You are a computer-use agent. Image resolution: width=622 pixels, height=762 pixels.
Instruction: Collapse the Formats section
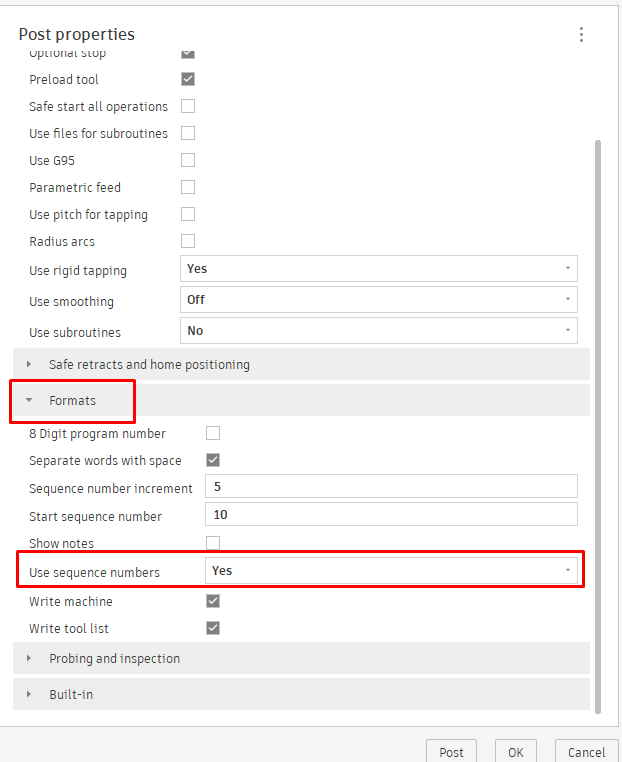72,400
